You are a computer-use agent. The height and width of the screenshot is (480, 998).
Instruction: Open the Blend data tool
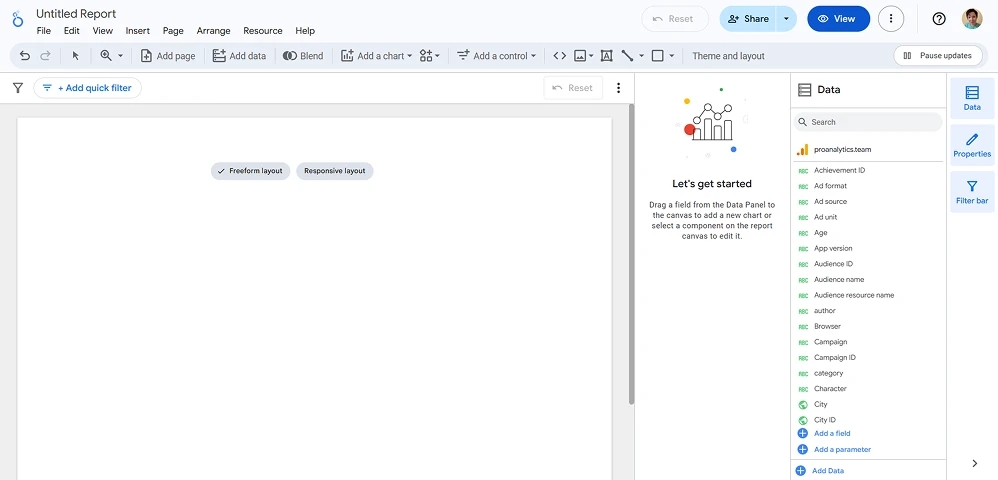[303, 56]
